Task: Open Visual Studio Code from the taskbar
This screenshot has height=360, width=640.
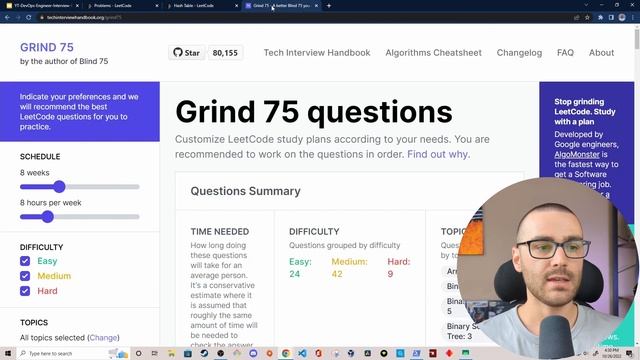Action: pos(302,353)
